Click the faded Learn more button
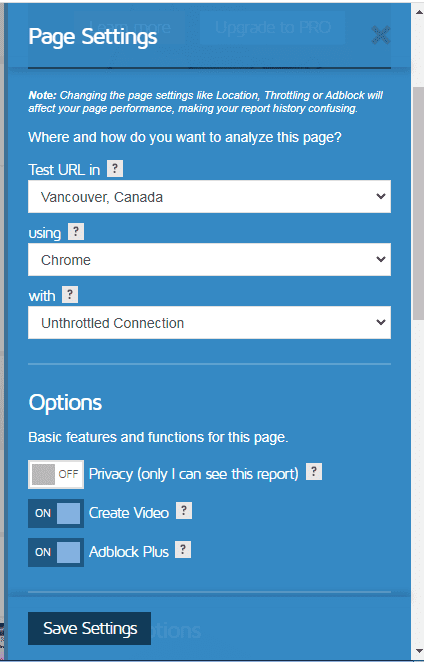 point(129,27)
